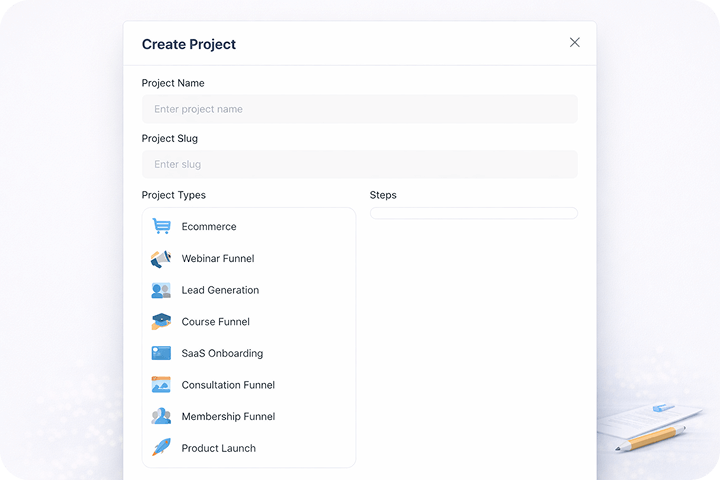The height and width of the screenshot is (480, 720).
Task: Select Lead Generation text option
Action: [220, 290]
